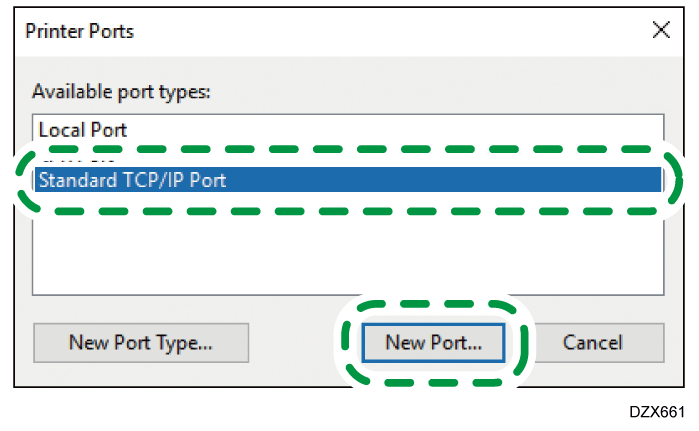The image size is (699, 431).
Task: Open the new port wizard via New Port...
Action: pos(433,342)
